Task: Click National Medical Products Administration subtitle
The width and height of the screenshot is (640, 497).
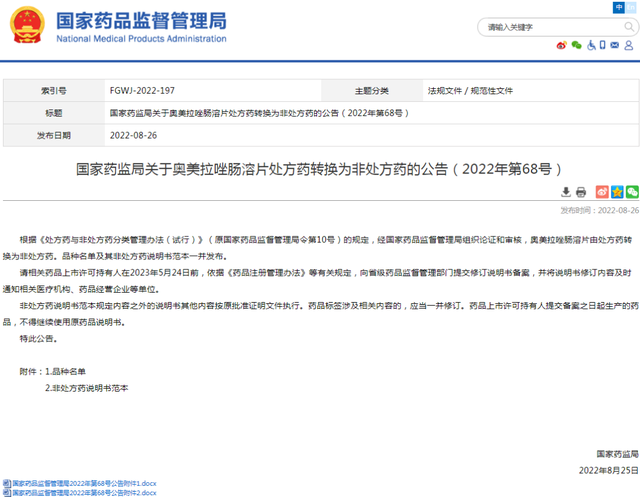Action: pyautogui.click(x=141, y=39)
